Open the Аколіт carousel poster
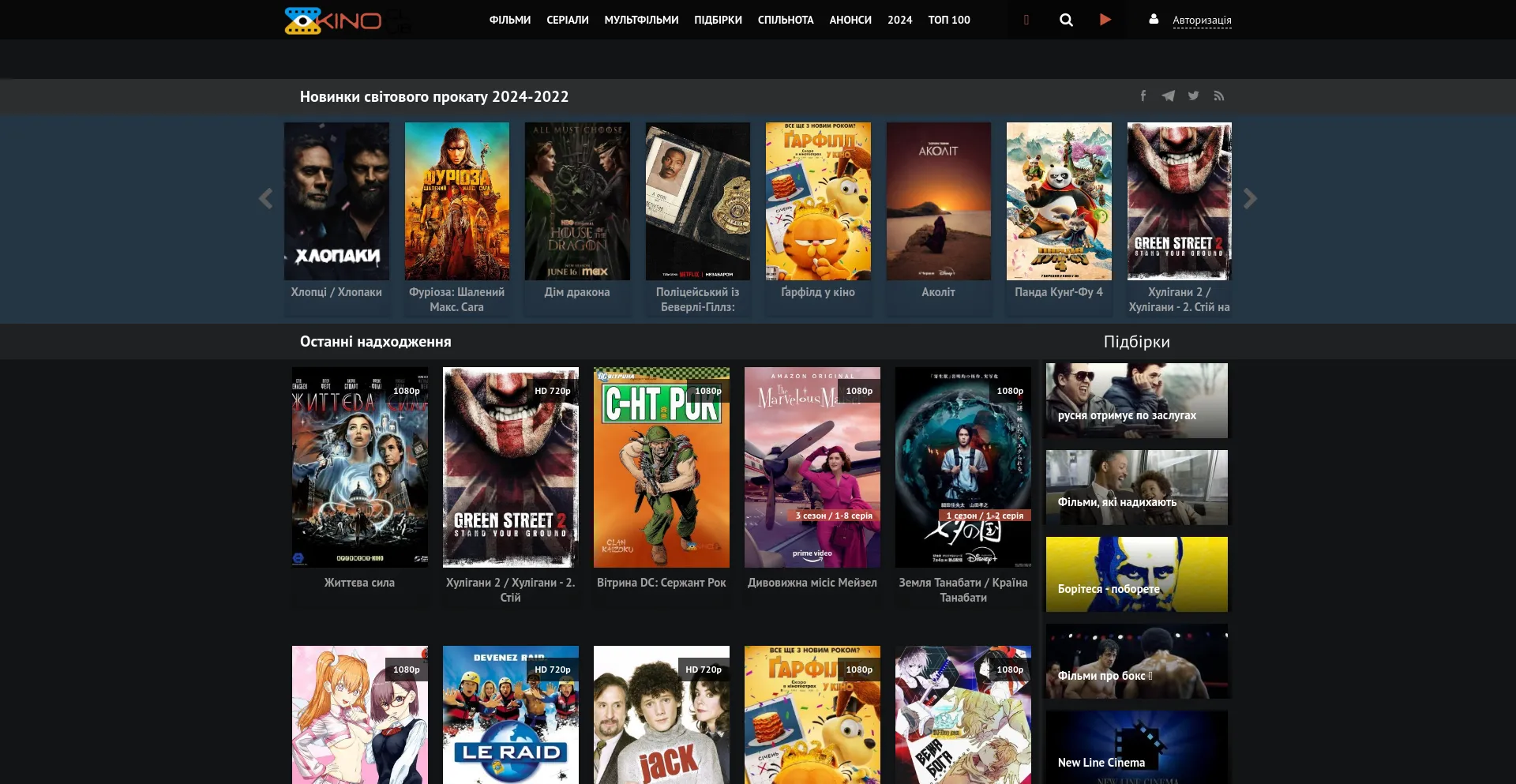 939,201
